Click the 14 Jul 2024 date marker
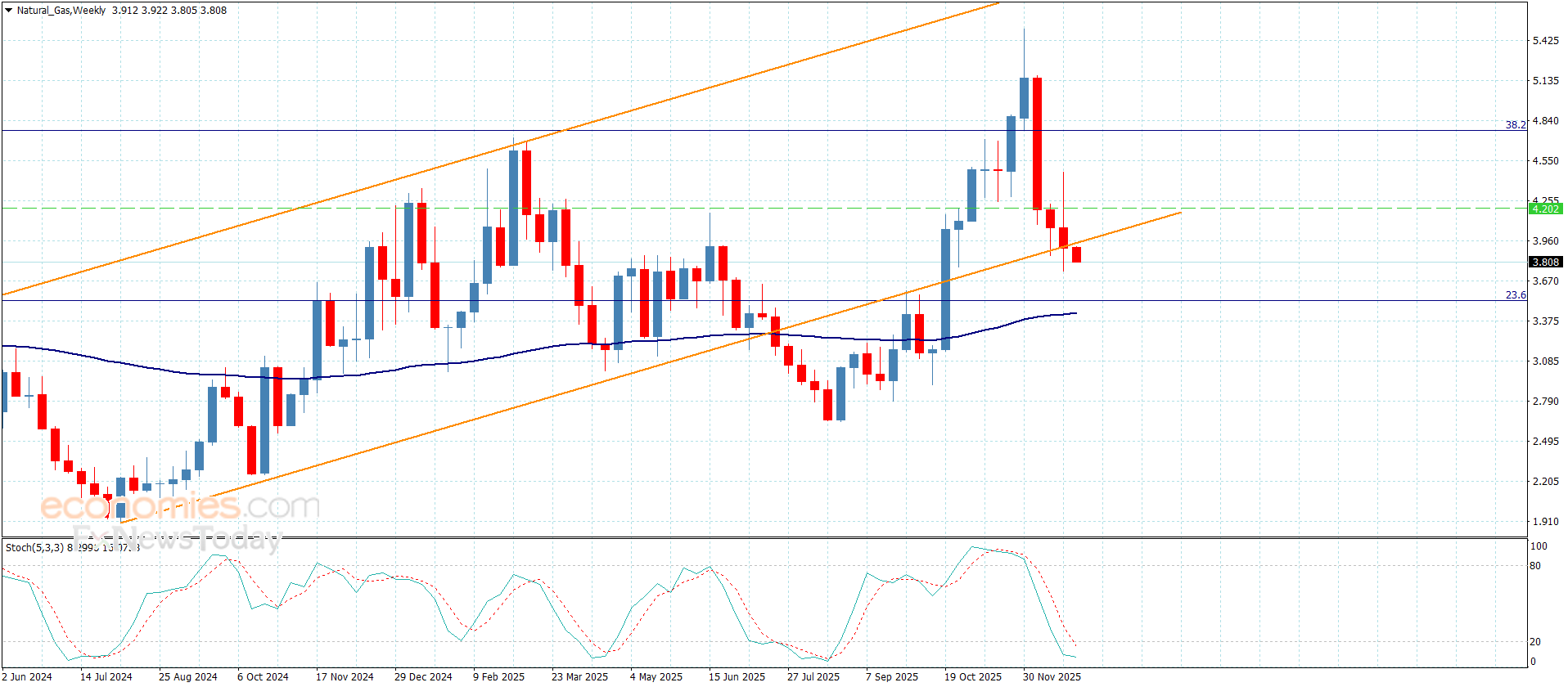1568x687 pixels. point(106,676)
